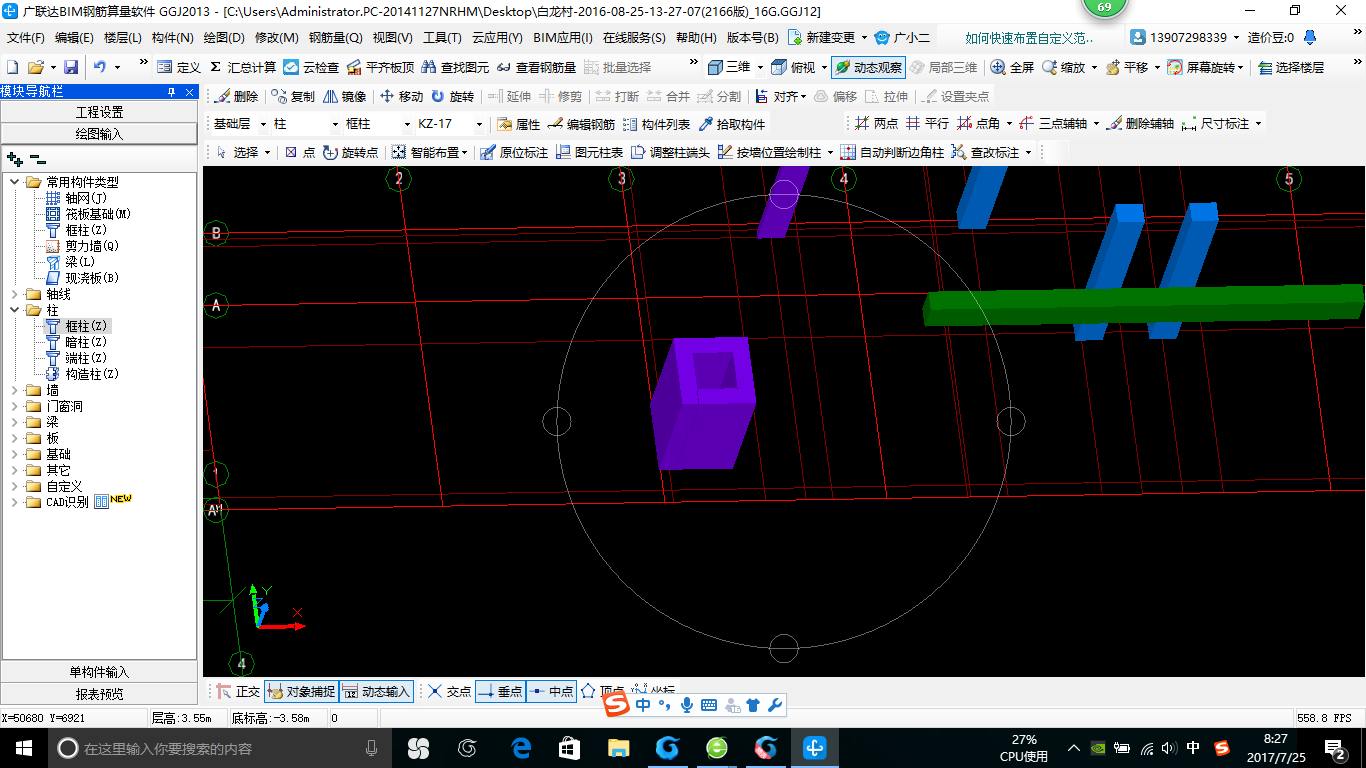Open 构件列表 component list
The width and height of the screenshot is (1366, 768).
click(x=656, y=124)
